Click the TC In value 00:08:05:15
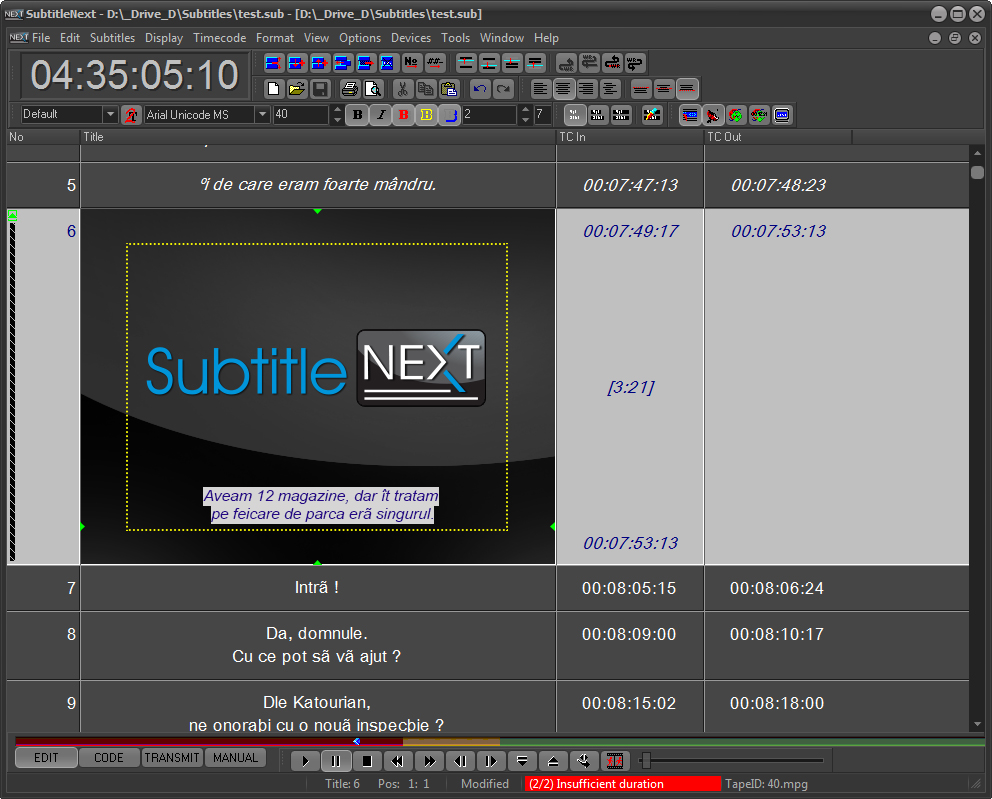Viewport: 992px width, 799px height. (x=629, y=588)
